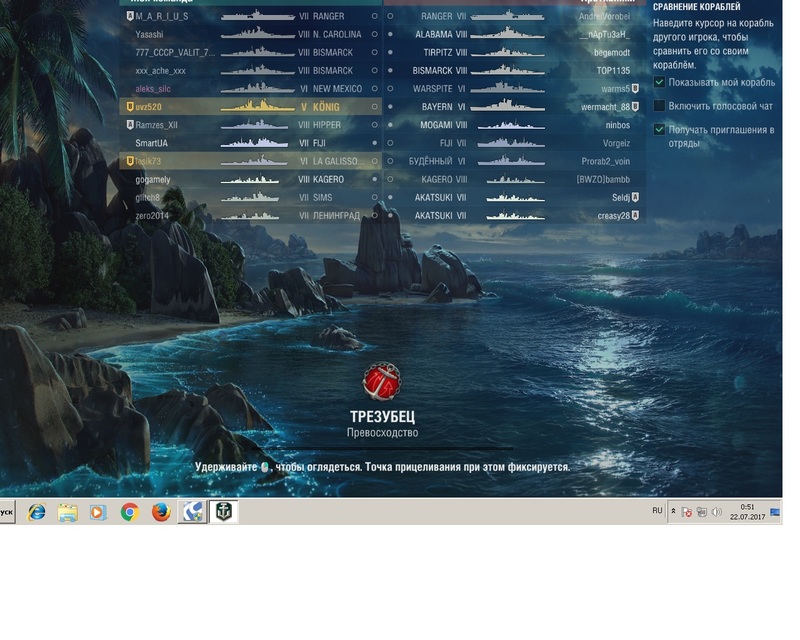Click the RU language indicator
The width and height of the screenshot is (800, 640).
click(657, 510)
